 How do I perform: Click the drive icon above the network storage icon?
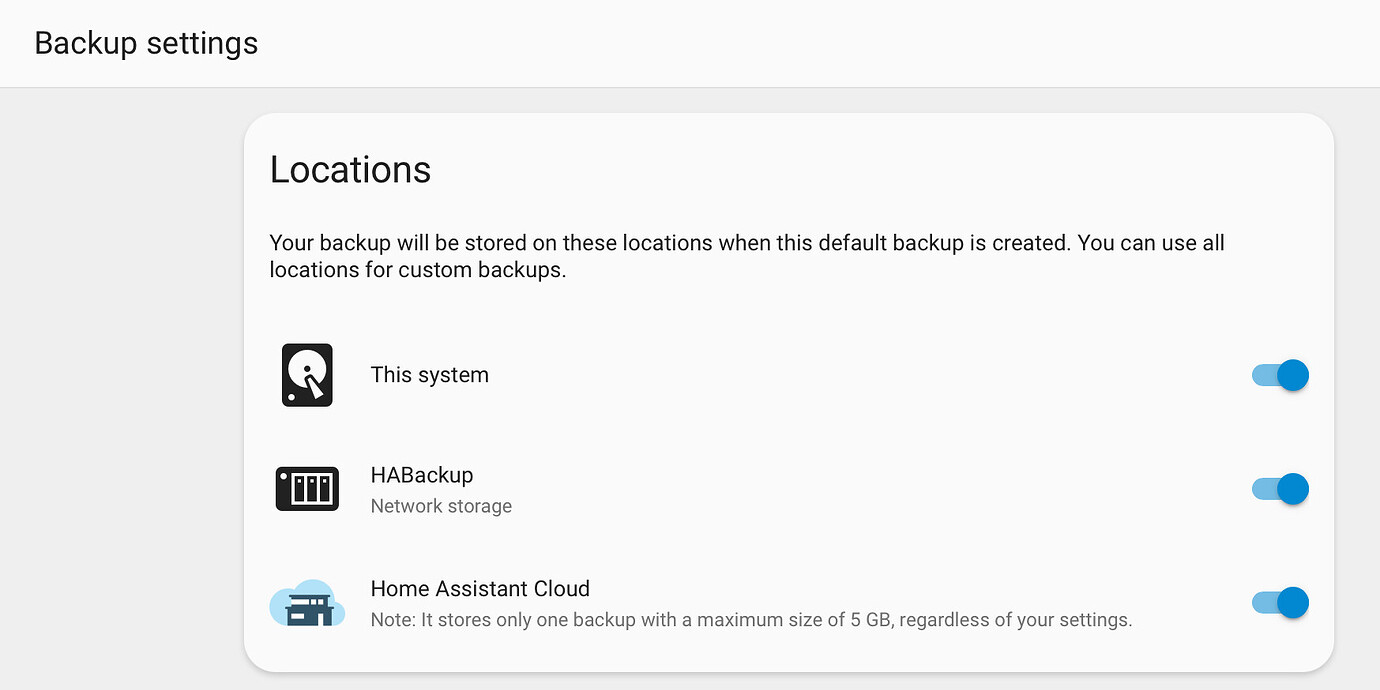point(307,375)
